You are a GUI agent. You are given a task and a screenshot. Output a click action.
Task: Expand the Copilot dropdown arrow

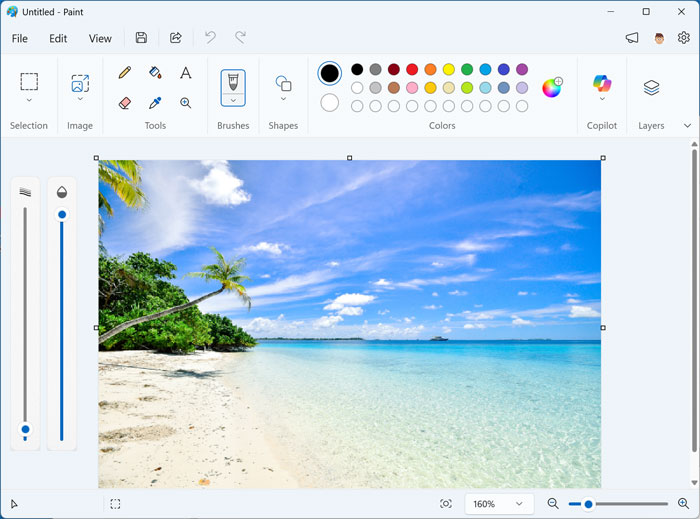pos(602,99)
